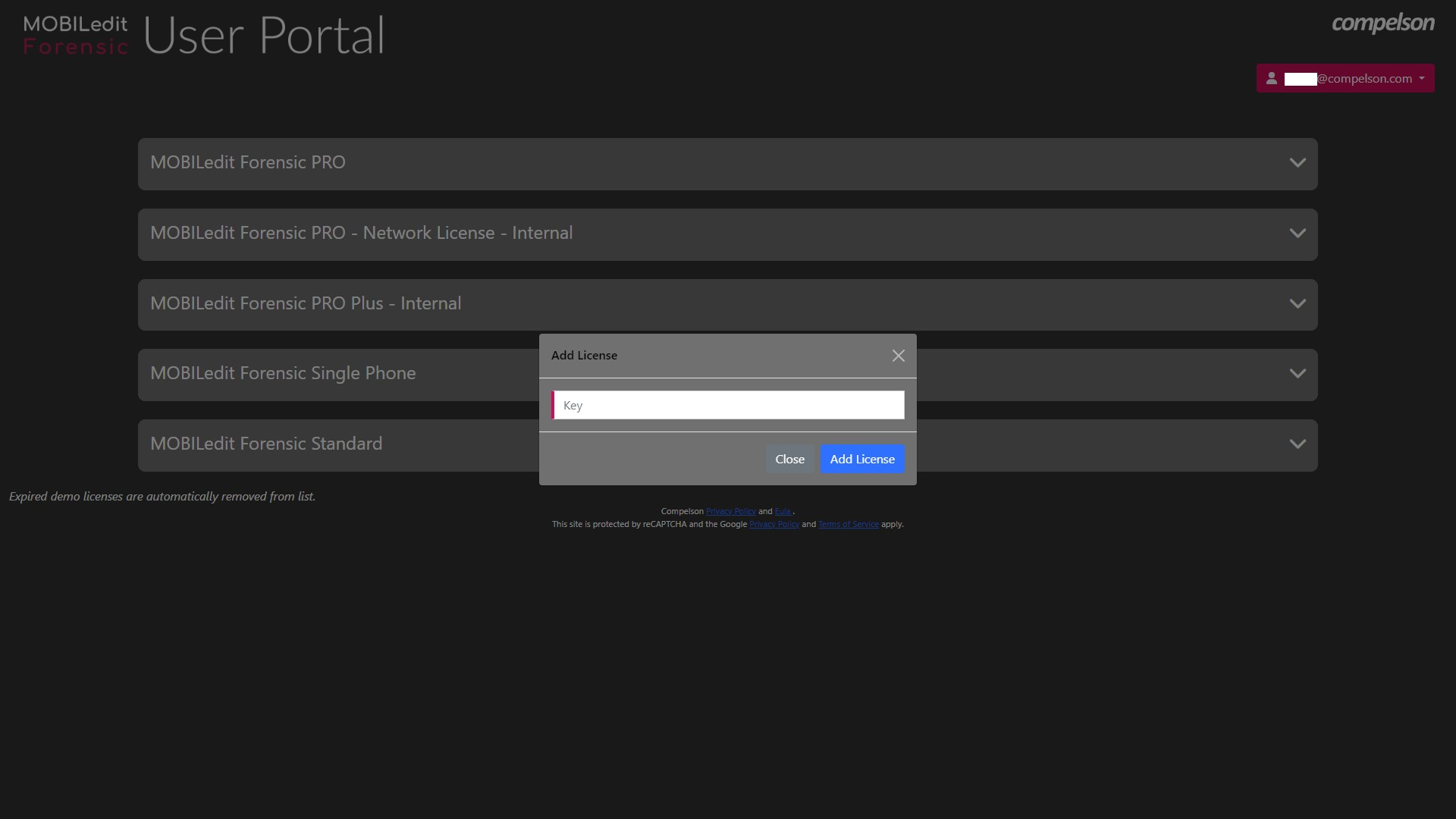The image size is (1456, 819).
Task: Expand the Forensic Single Phone chevron
Action: [x=1298, y=374]
